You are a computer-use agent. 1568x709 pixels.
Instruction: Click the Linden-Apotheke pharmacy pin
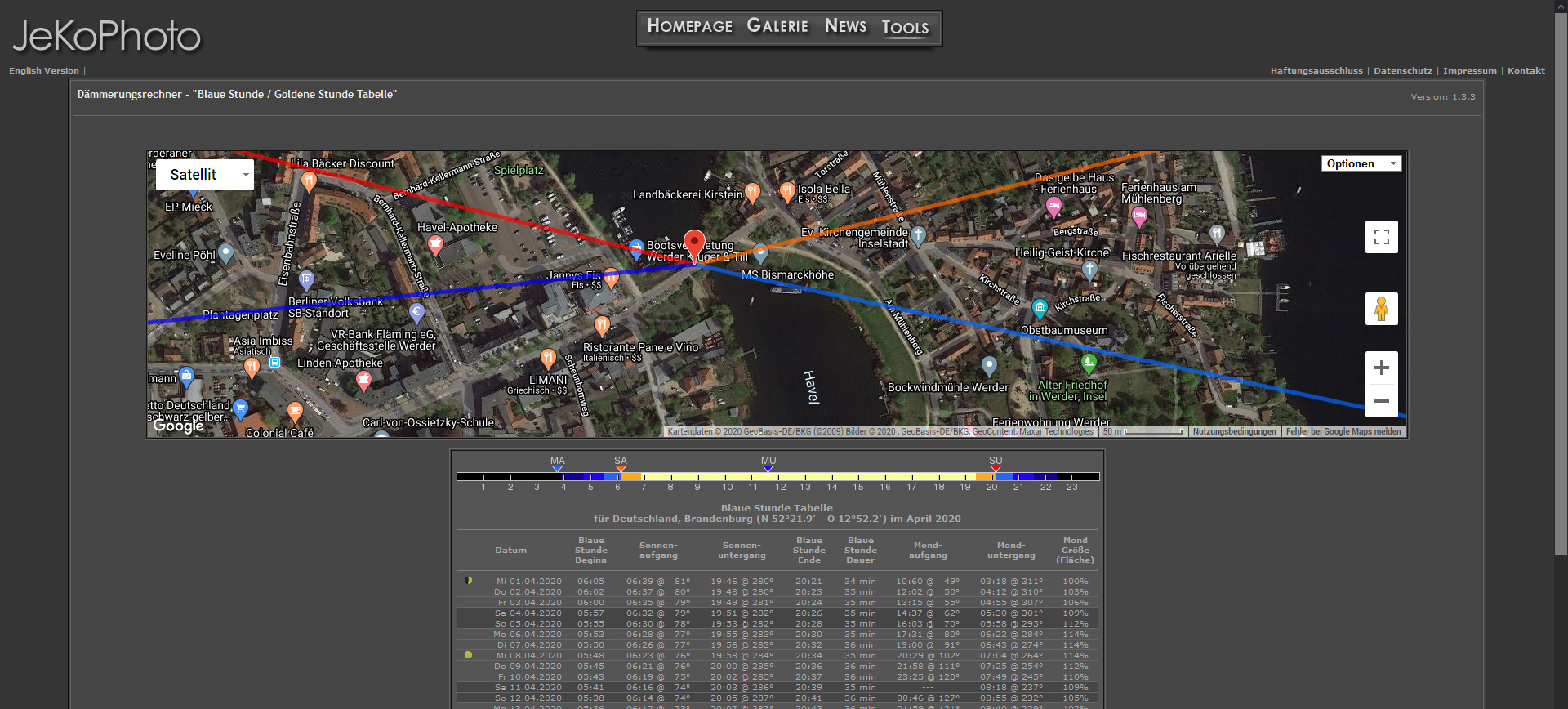(x=364, y=381)
